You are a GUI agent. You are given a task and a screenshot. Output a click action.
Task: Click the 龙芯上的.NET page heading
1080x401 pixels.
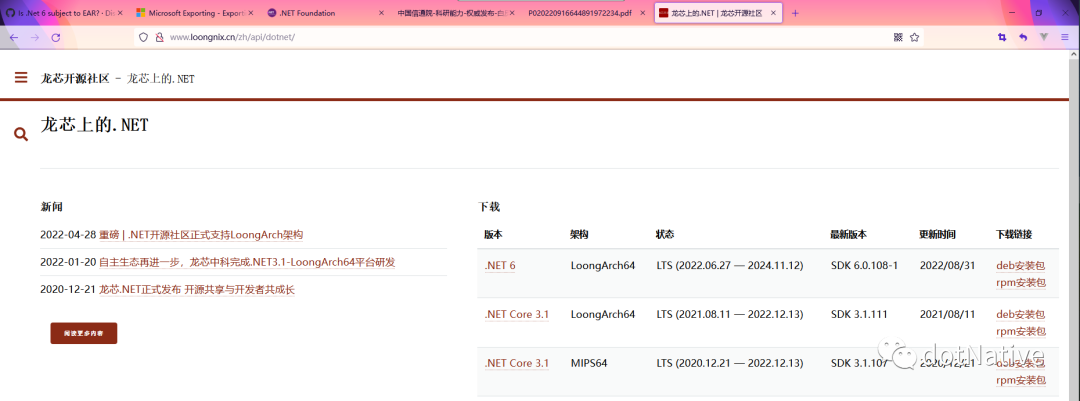click(94, 125)
